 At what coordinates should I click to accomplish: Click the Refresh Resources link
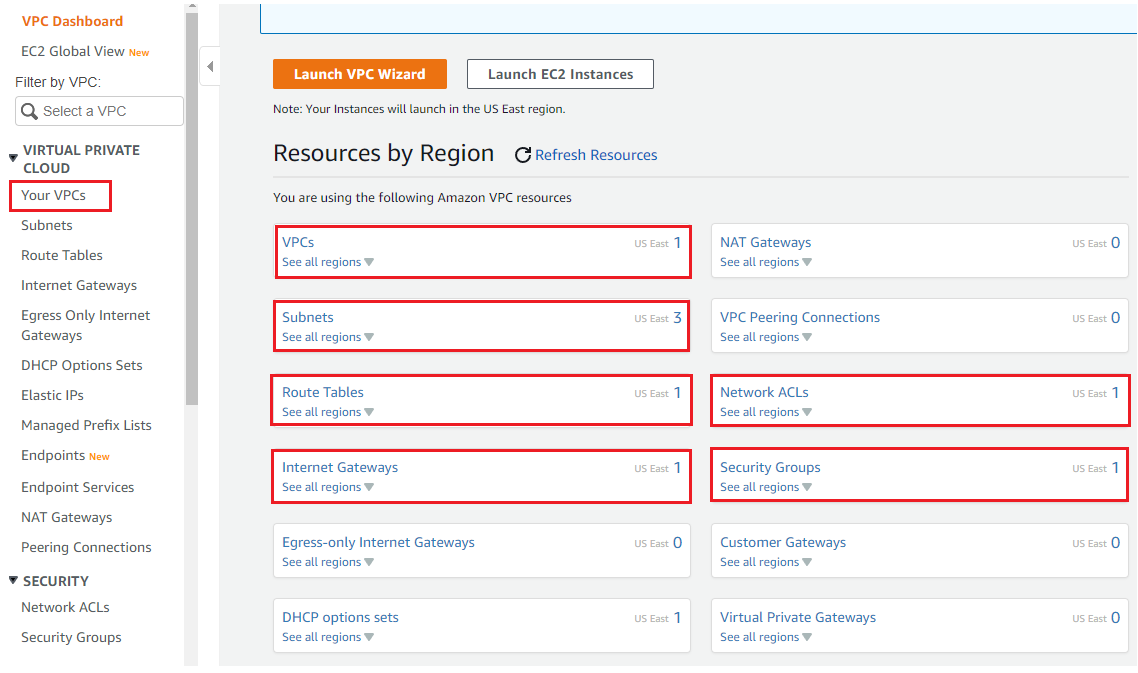[x=596, y=155]
